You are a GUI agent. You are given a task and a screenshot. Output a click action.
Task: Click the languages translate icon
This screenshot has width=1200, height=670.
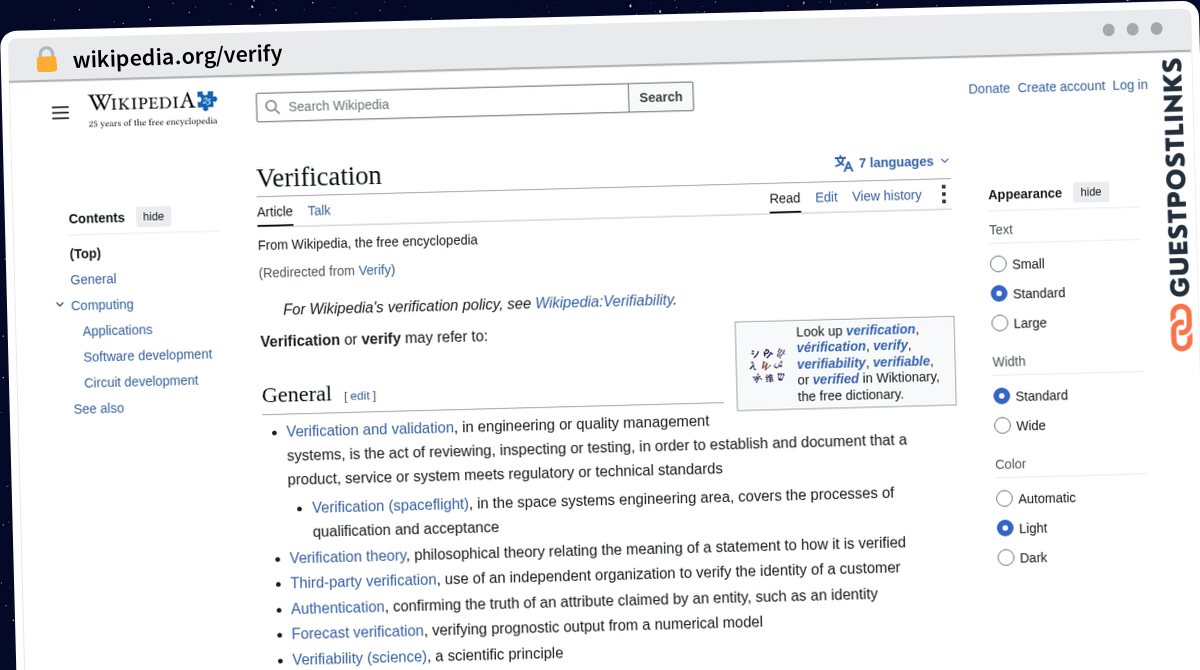point(844,163)
